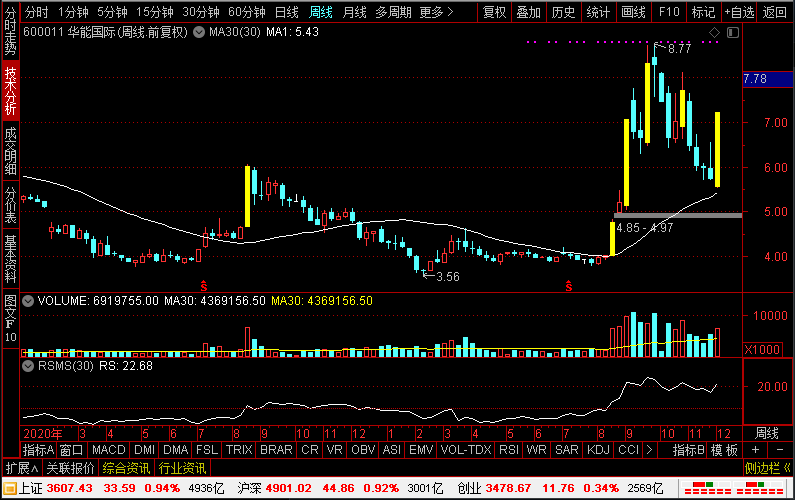Open the MA30 indicator settings circle icon
Viewport: 795px width, 500px height.
(x=200, y=32)
